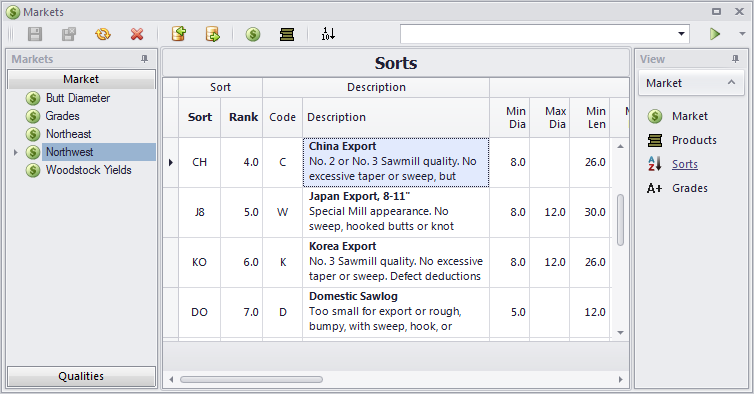754x394 pixels.
Task: Open Products view link
Action: pyautogui.click(x=694, y=140)
